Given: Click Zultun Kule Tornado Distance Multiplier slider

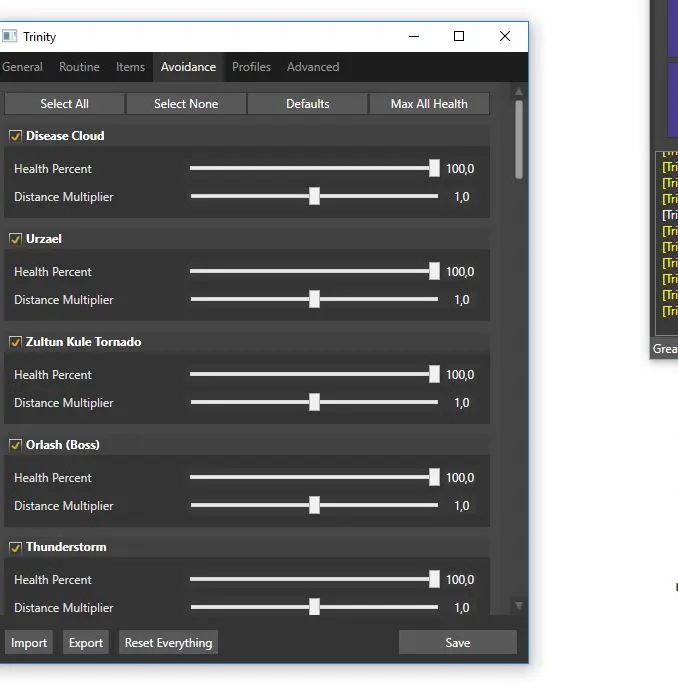Looking at the screenshot, I should pos(315,402).
